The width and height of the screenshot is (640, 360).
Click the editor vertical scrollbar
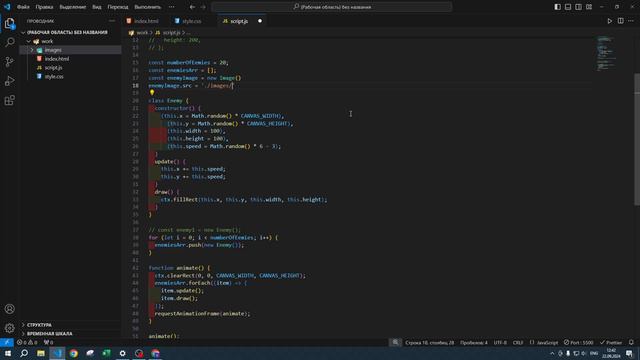coord(637,139)
